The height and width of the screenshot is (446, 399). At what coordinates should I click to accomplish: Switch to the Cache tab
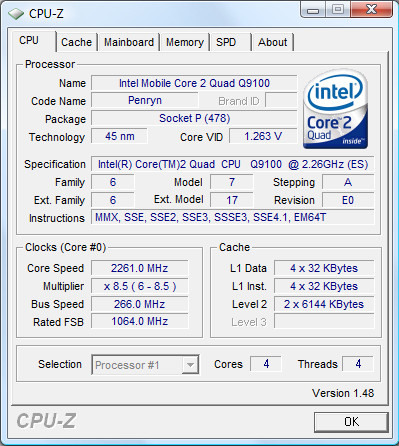(x=76, y=42)
